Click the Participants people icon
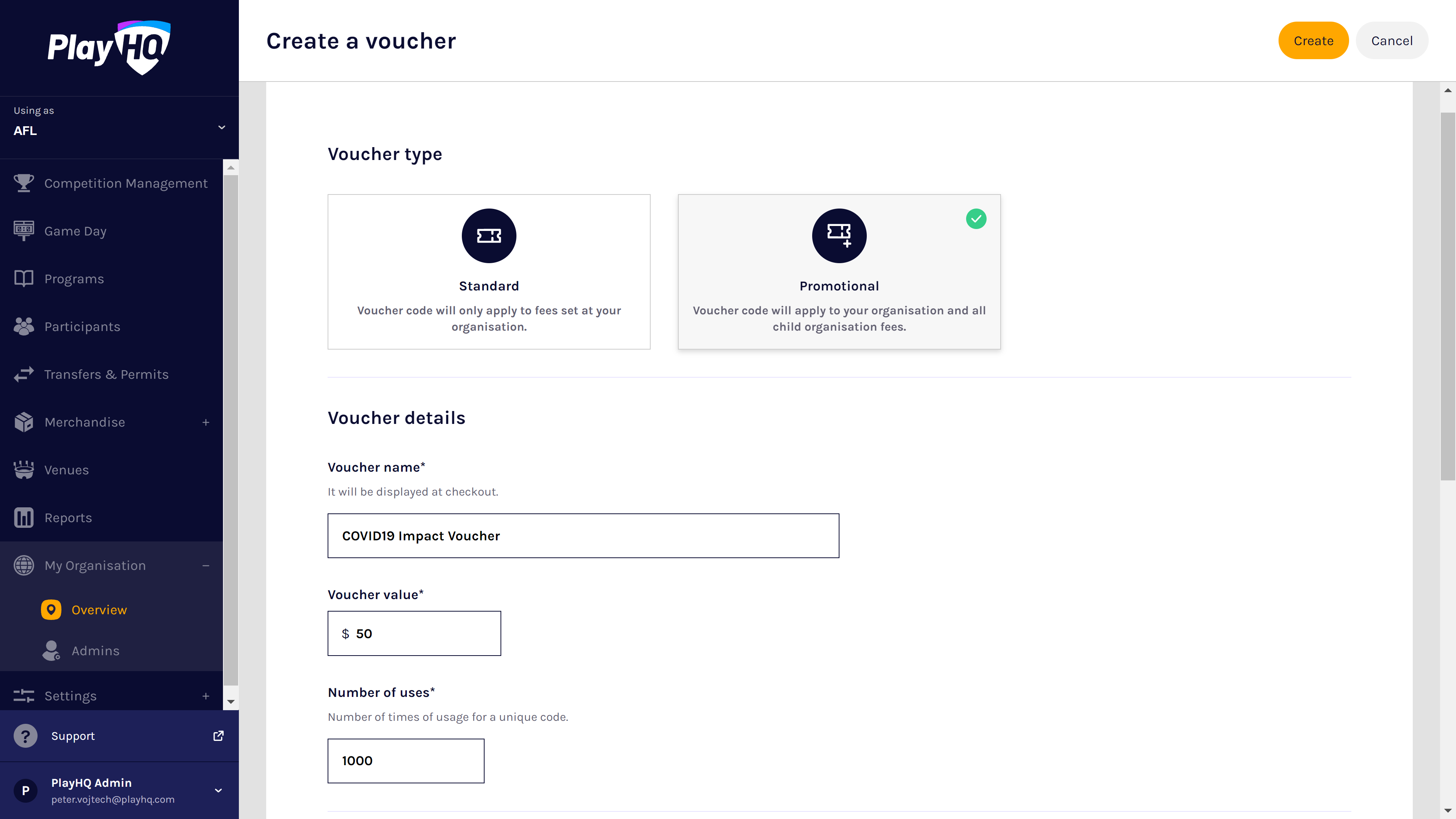This screenshot has width=1456, height=819. pyautogui.click(x=23, y=326)
